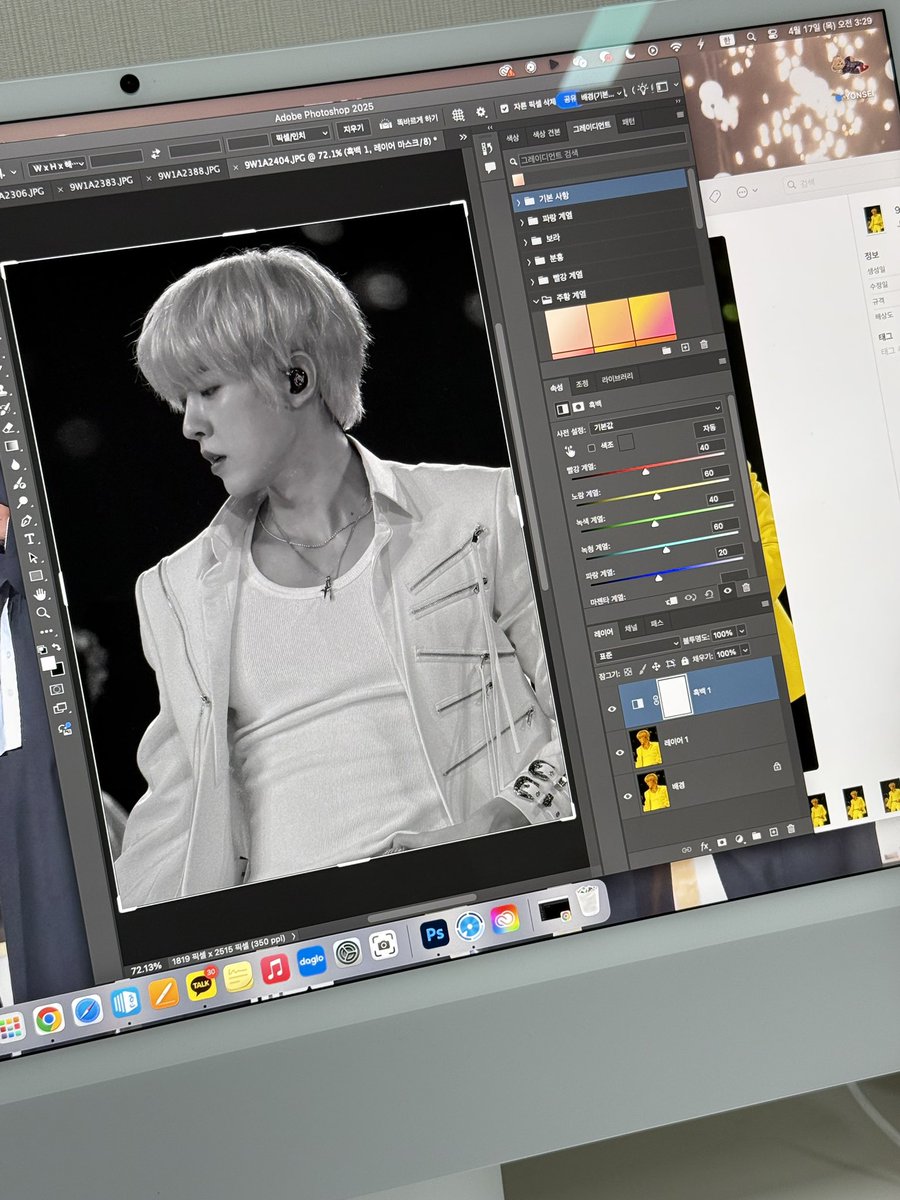
Task: Open the 패턴 panel tab
Action: tap(628, 122)
